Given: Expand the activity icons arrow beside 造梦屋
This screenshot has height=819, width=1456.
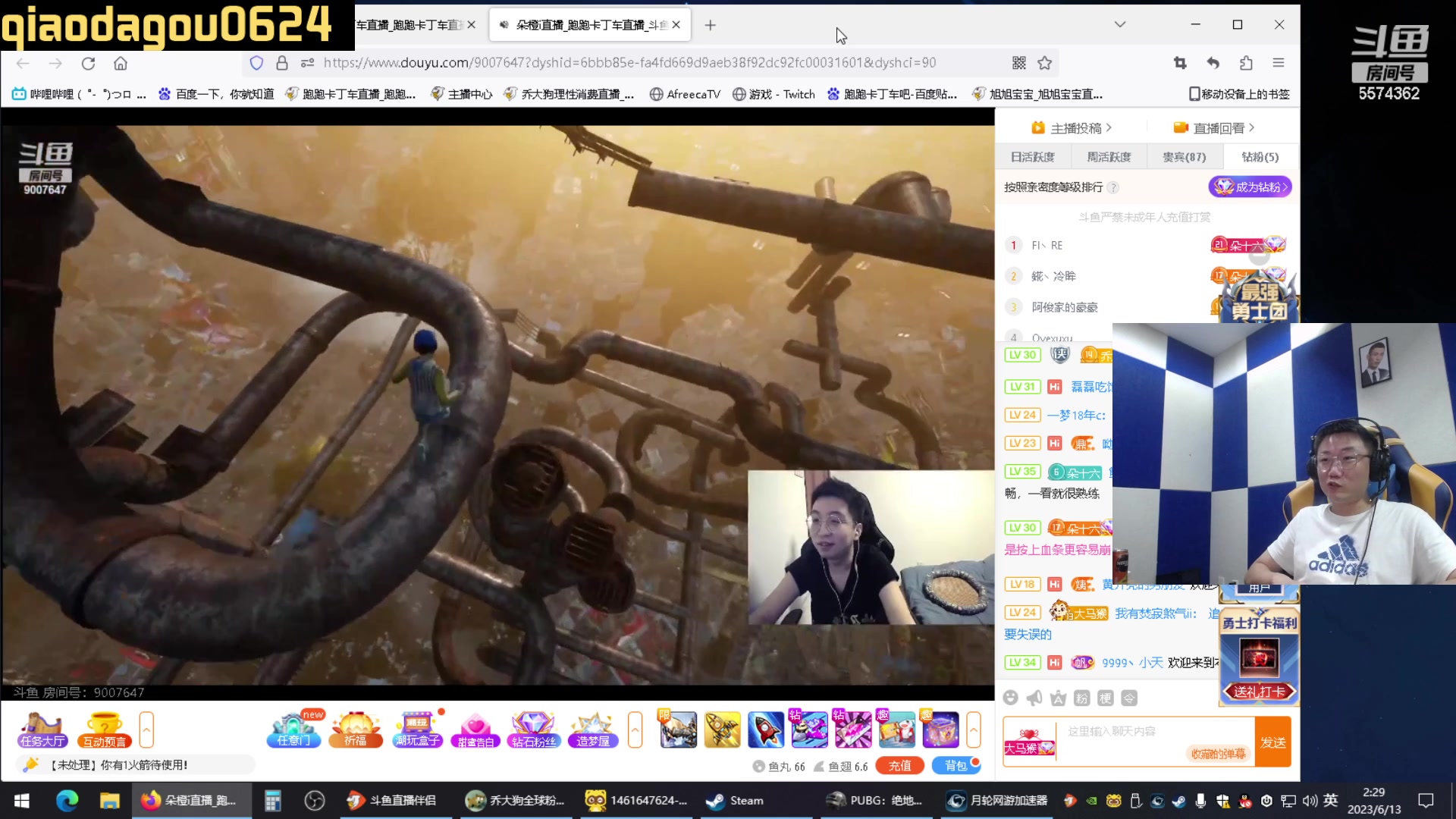Looking at the screenshot, I should 635,730.
